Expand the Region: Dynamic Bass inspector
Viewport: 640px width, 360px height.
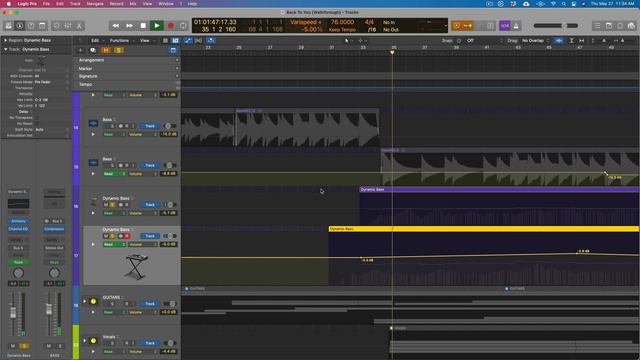[6, 40]
